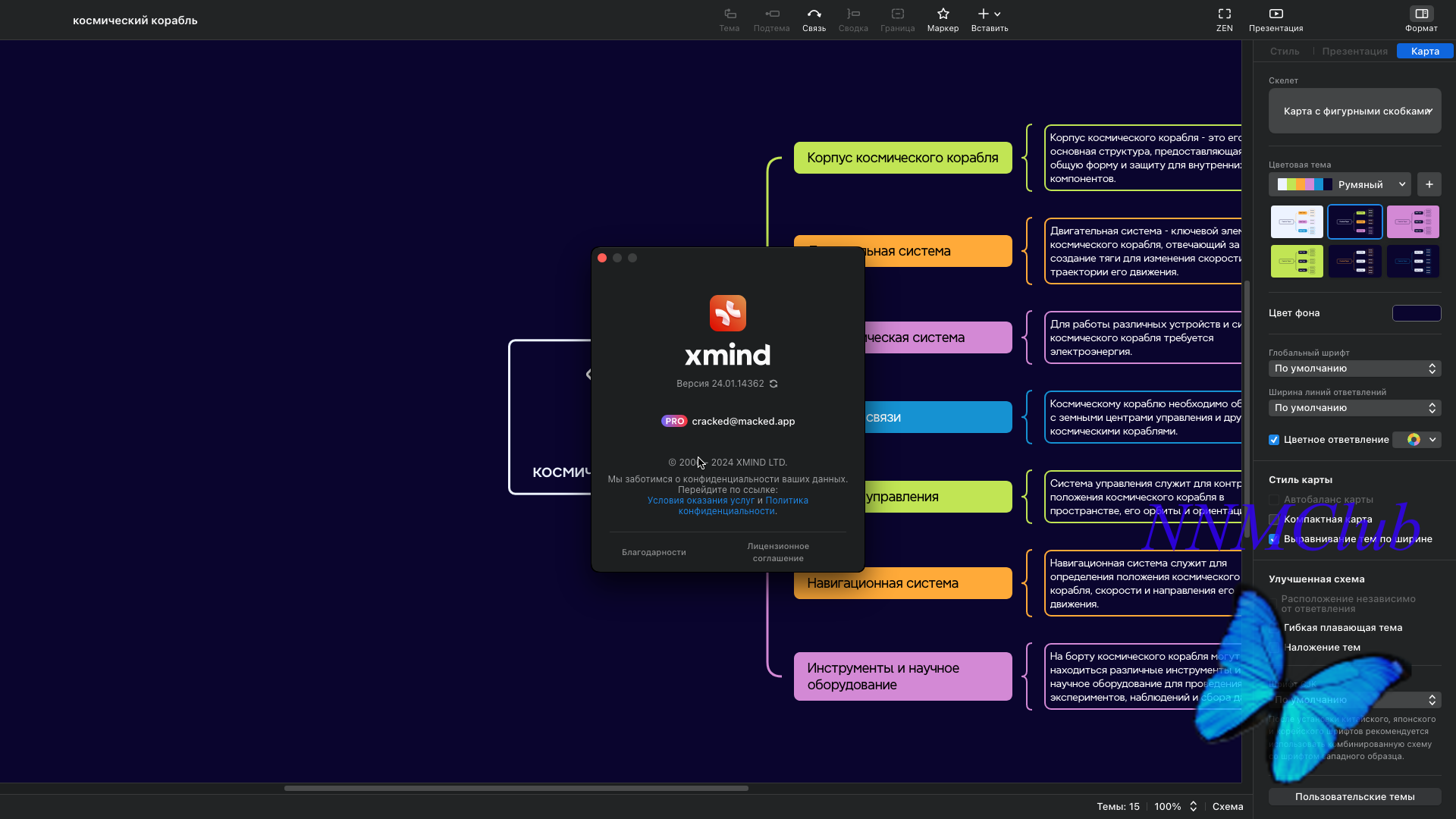
Task: Open the Лицензионное соглашение button
Action: tap(778, 552)
